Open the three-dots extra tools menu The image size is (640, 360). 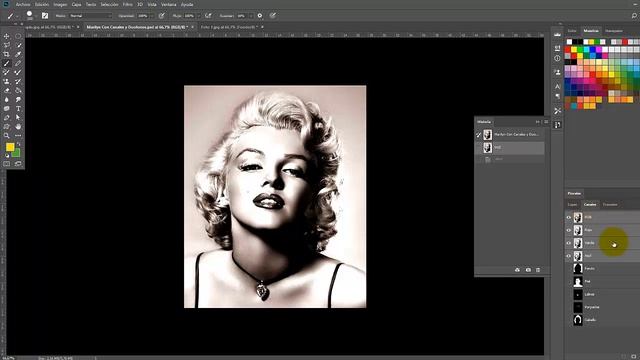pyautogui.click(x=18, y=136)
